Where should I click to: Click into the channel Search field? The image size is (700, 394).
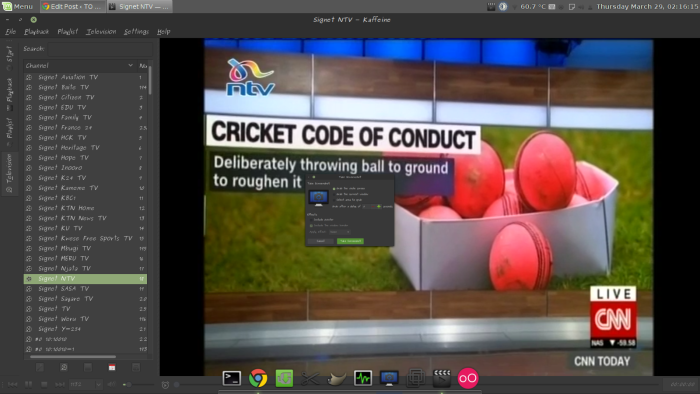[100, 49]
